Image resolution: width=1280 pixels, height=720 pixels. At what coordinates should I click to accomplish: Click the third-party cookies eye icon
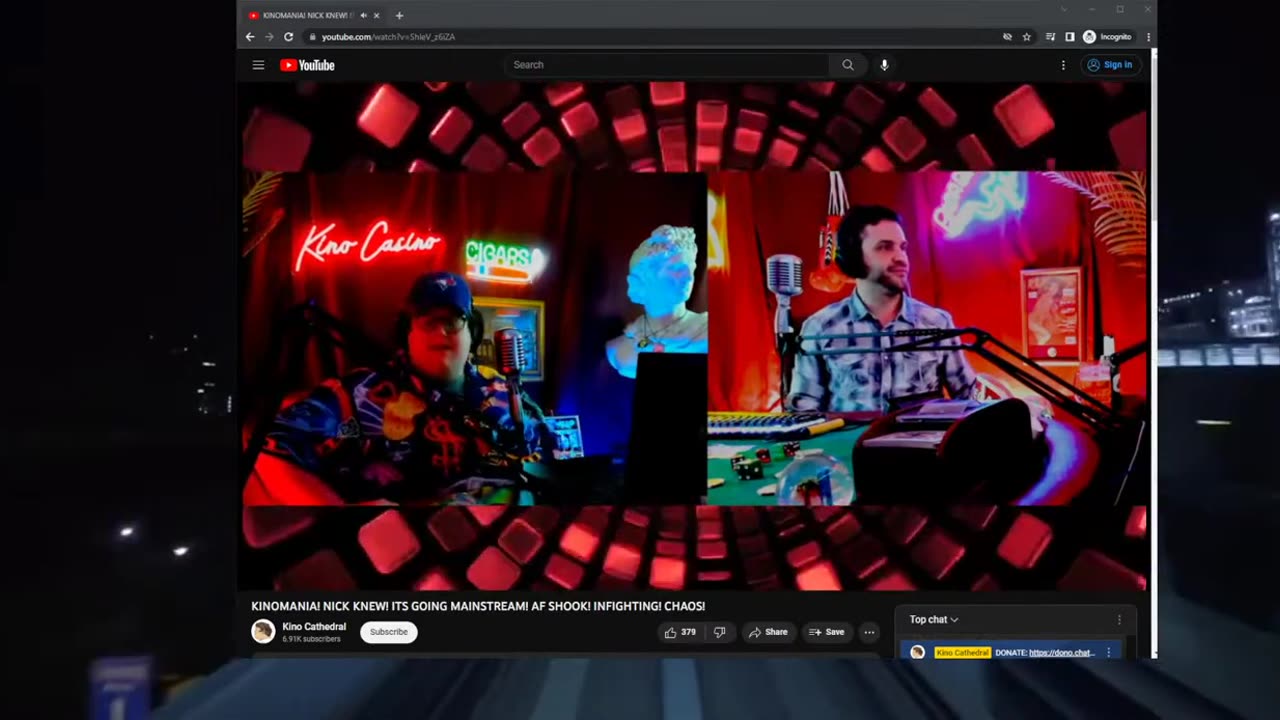click(x=1007, y=37)
